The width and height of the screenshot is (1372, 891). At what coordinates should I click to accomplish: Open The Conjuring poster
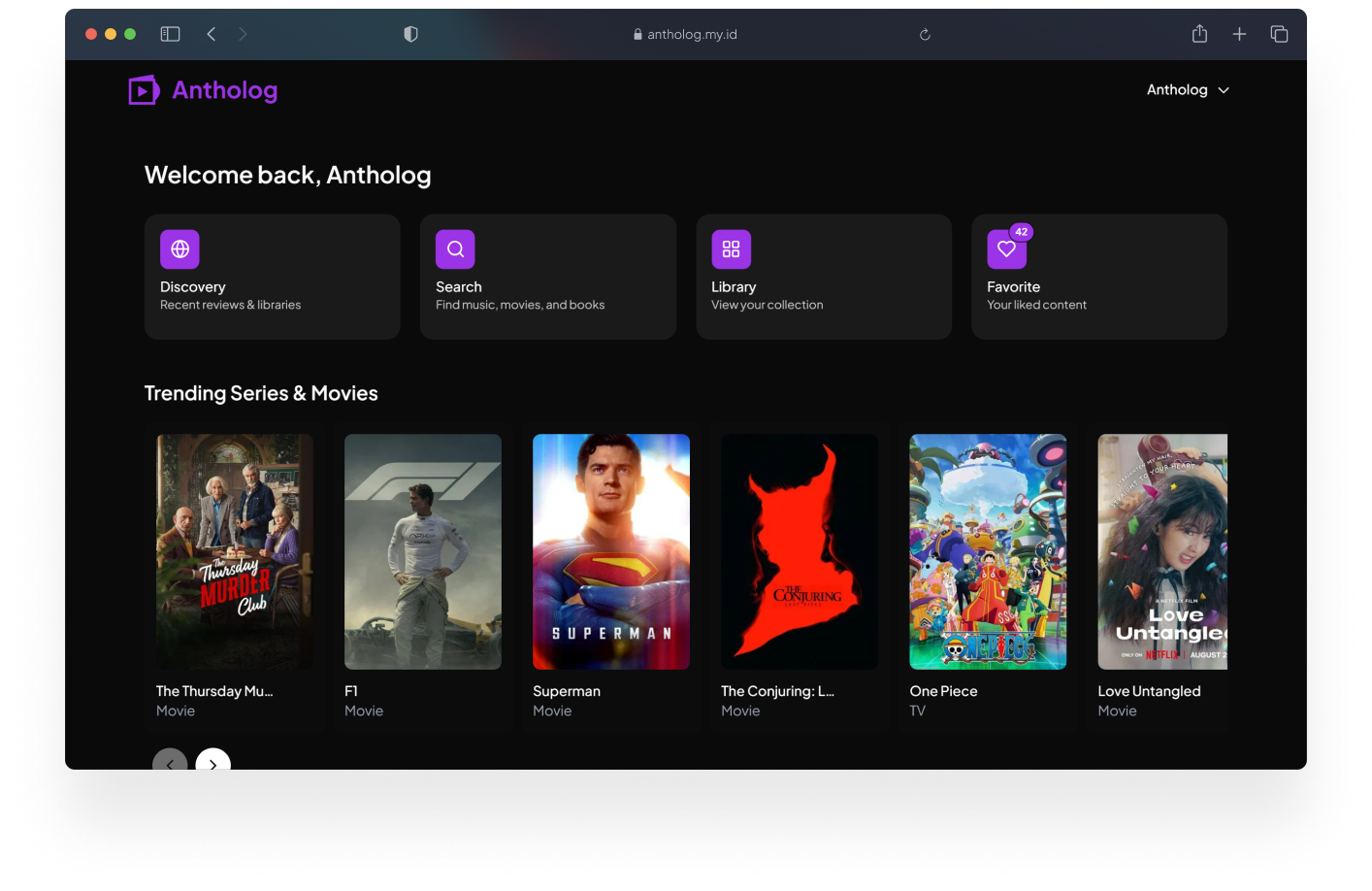coord(800,551)
